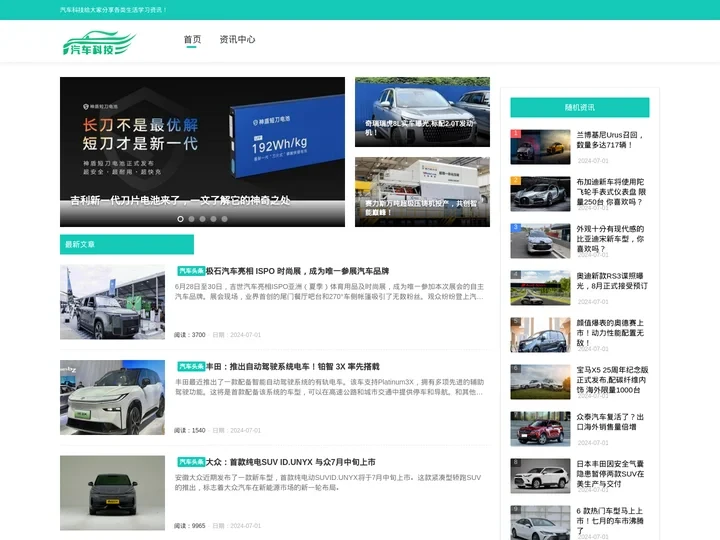Open the 丰田 铂智 3X article thumbnail
The height and width of the screenshot is (540, 720).
coord(112,397)
